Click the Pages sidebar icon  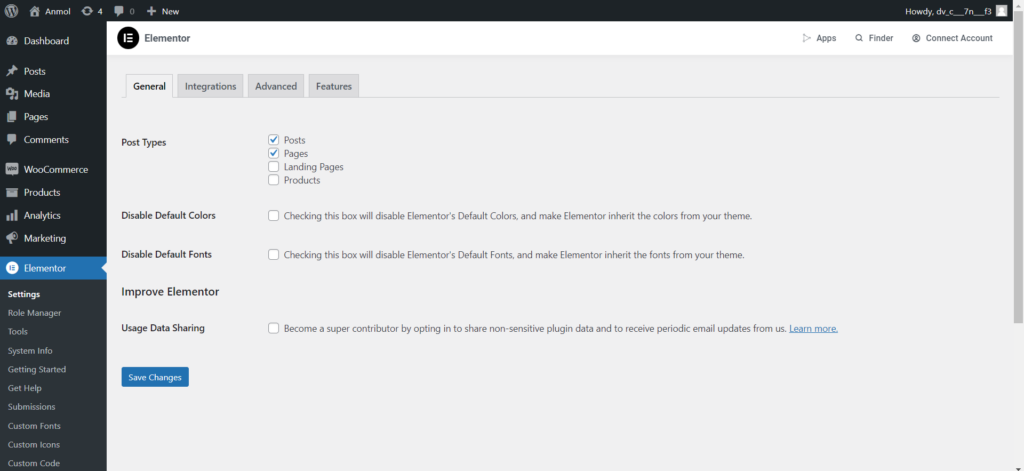click(12, 117)
